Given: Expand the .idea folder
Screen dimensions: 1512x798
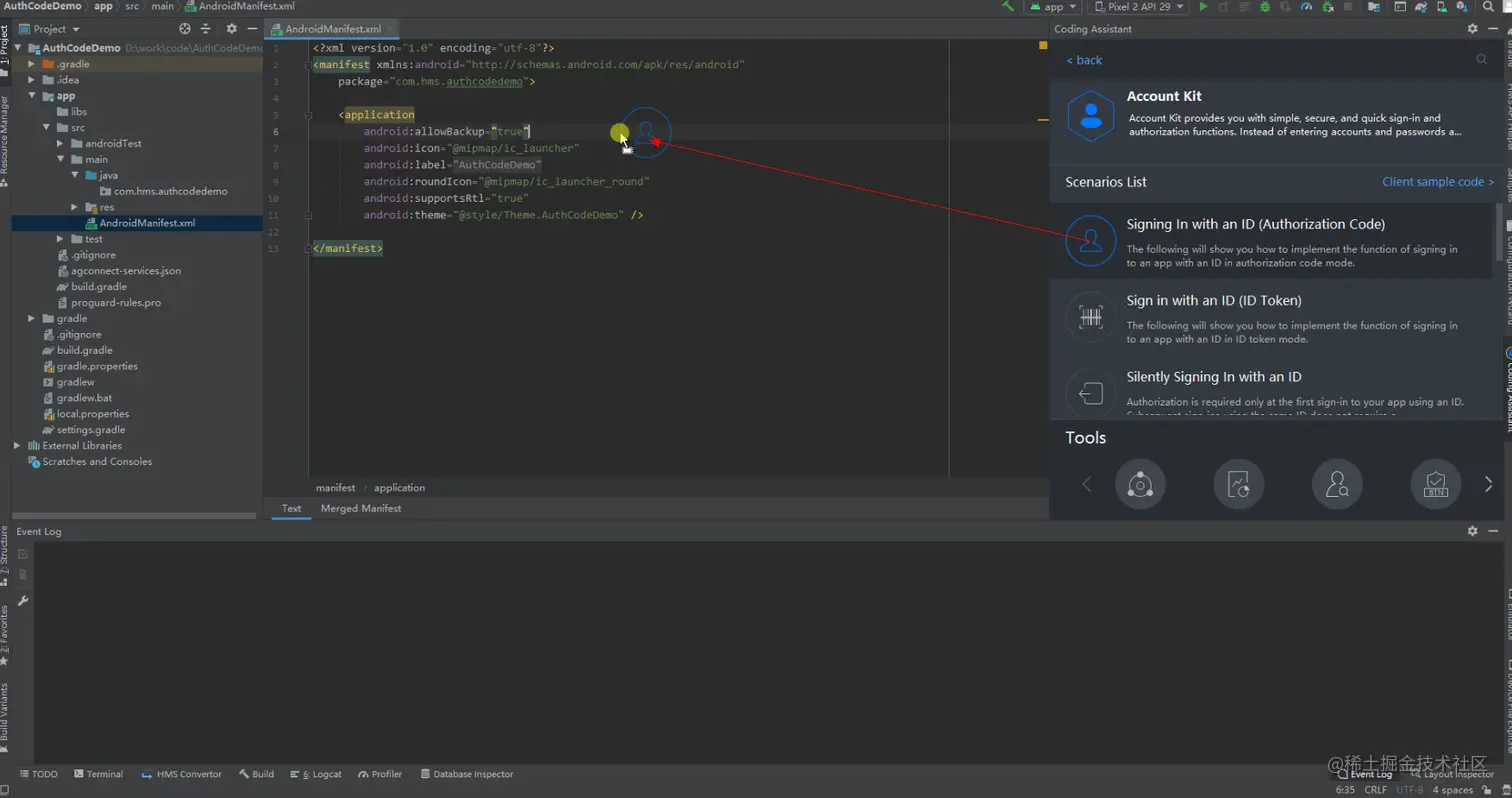Looking at the screenshot, I should [33, 80].
